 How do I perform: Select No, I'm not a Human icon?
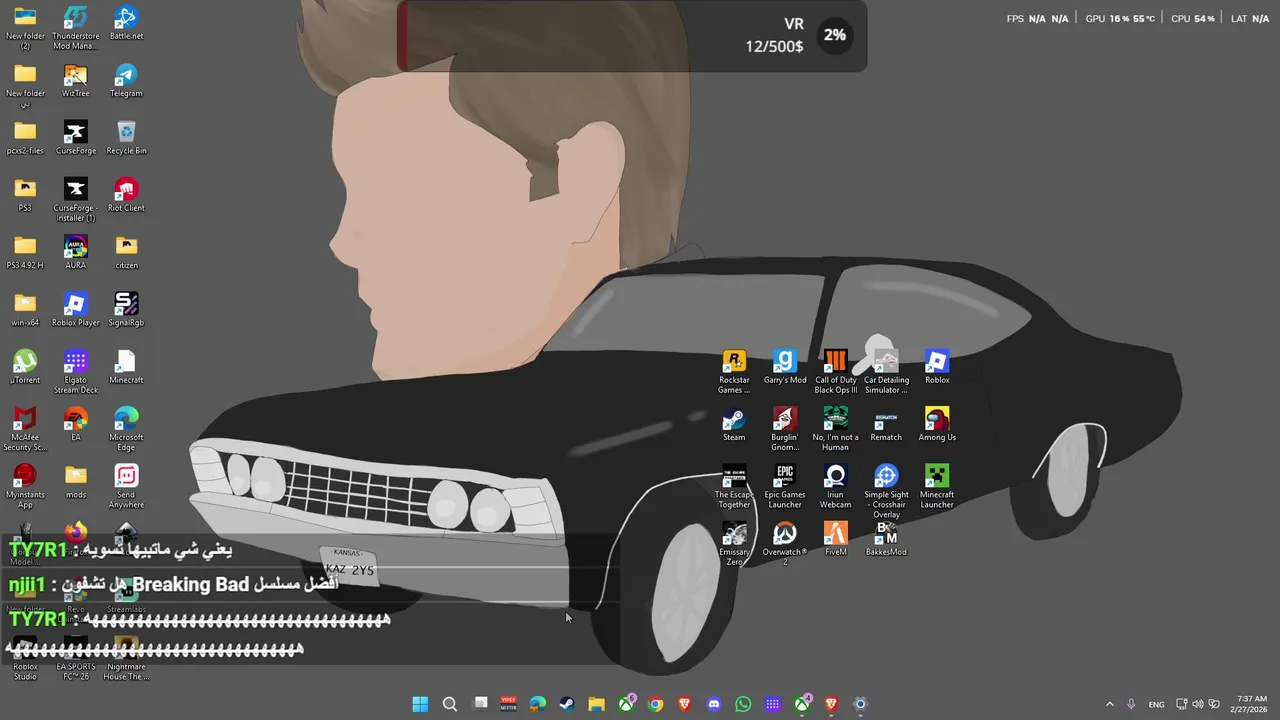[835, 429]
